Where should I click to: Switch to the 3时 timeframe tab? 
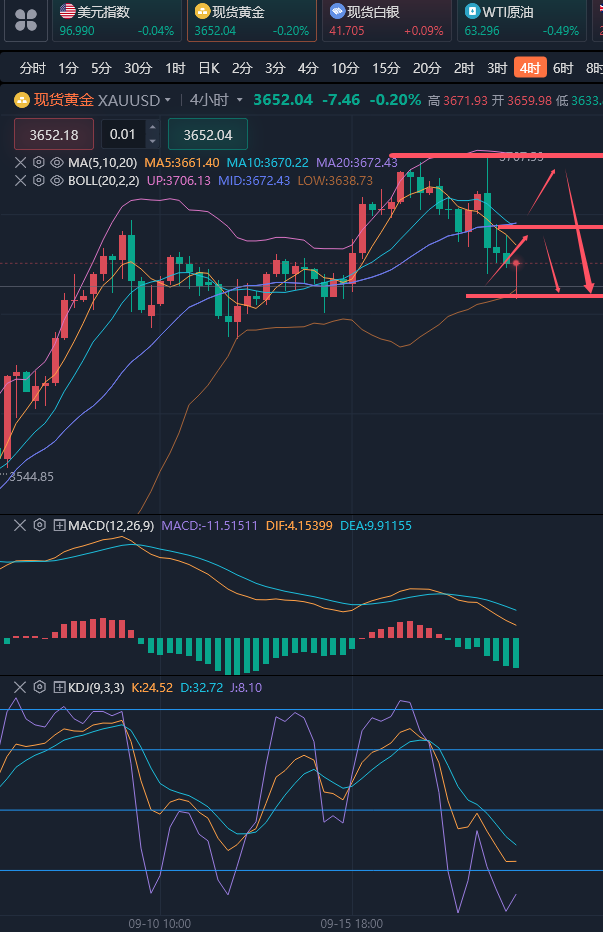coord(497,68)
